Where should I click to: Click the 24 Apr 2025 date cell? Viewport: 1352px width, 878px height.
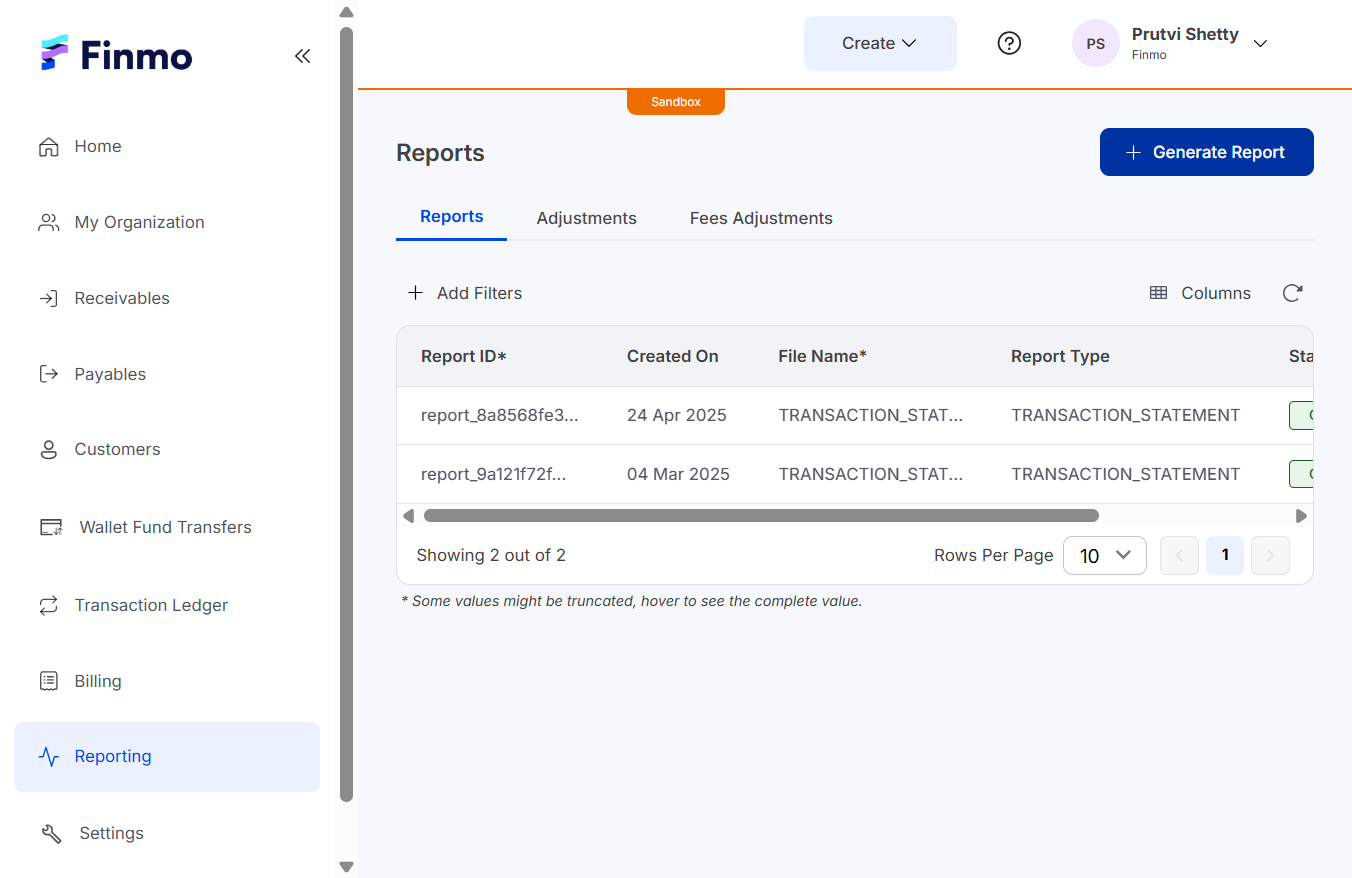coord(677,415)
